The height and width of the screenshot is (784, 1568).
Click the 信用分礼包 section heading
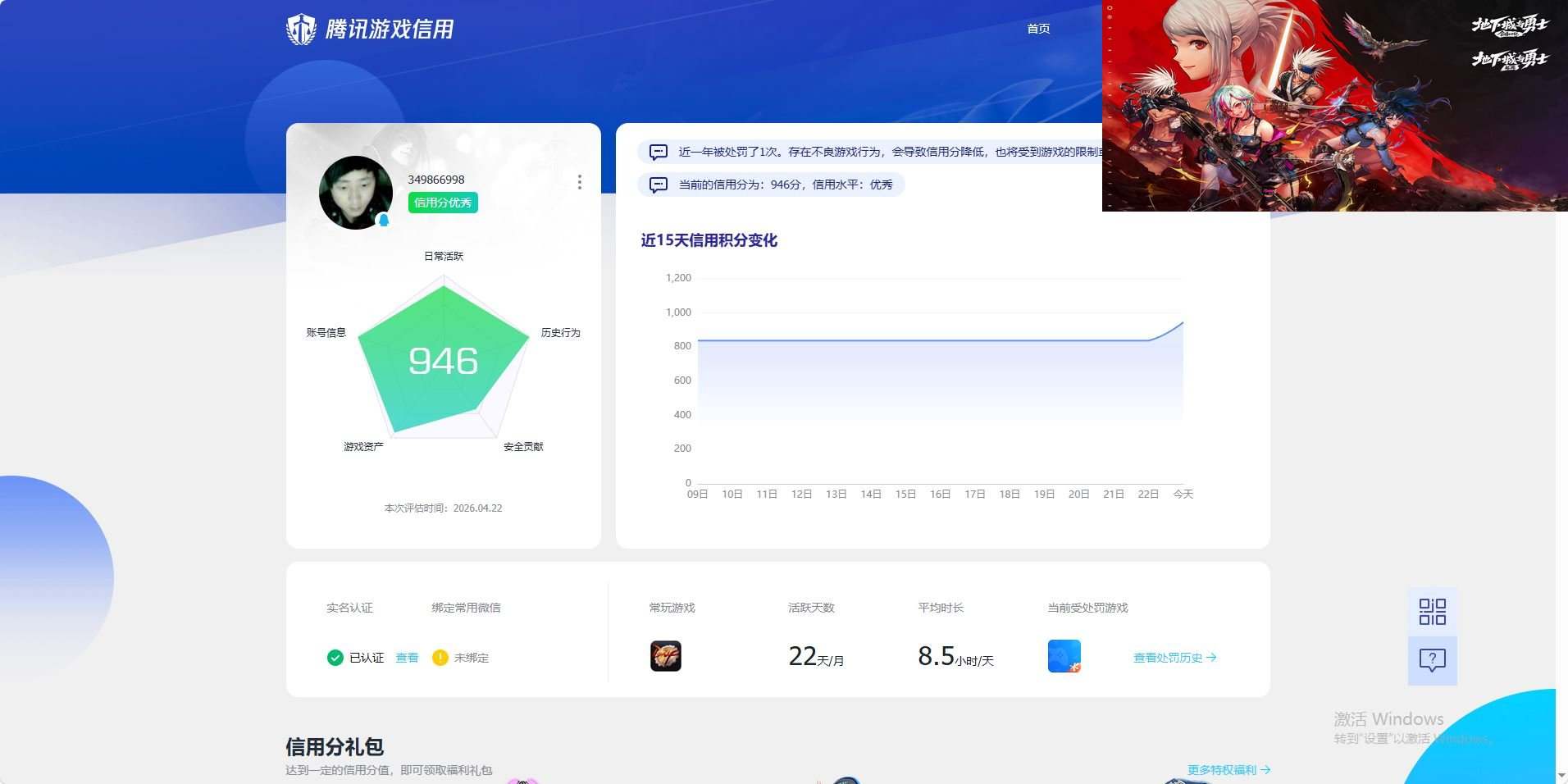tap(335, 746)
